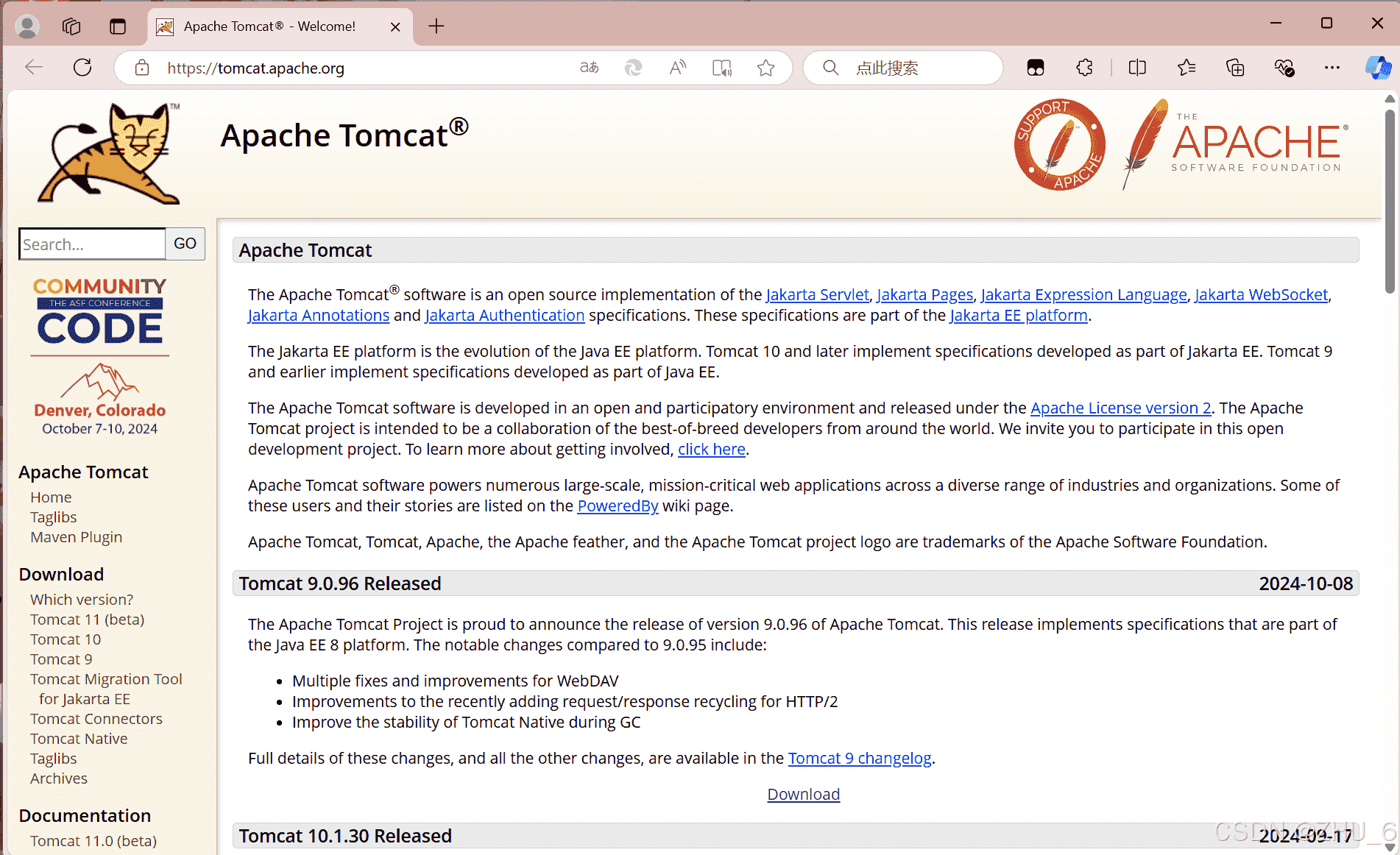Open a new browser tab
1400x855 pixels.
tap(436, 26)
